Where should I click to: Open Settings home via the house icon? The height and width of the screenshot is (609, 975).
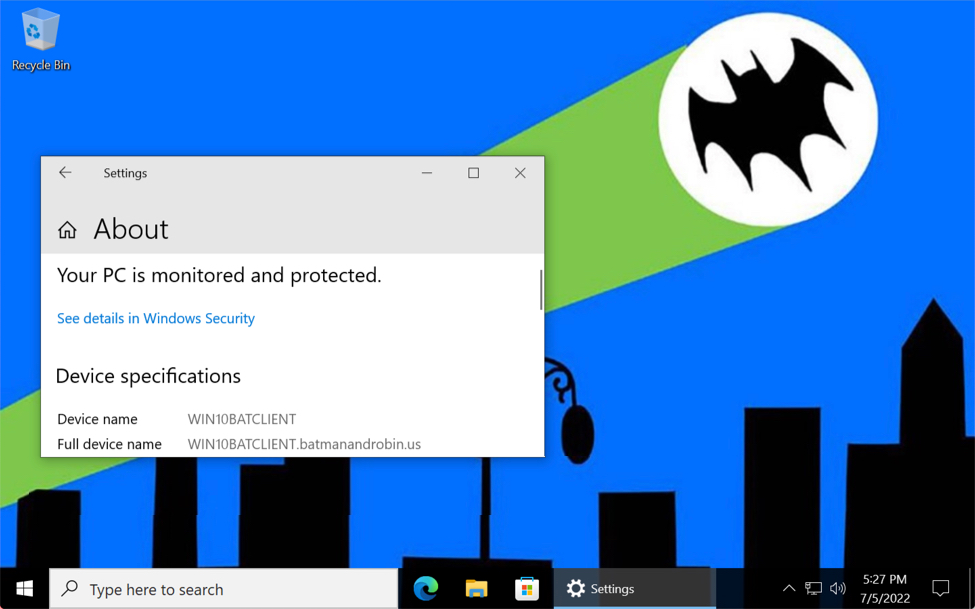tap(67, 230)
